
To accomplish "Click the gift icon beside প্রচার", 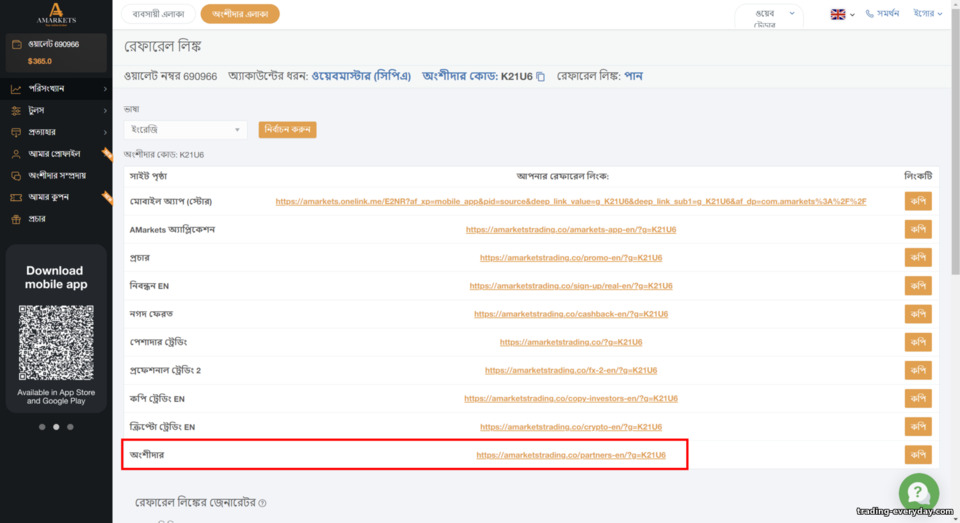I will click(x=16, y=219).
